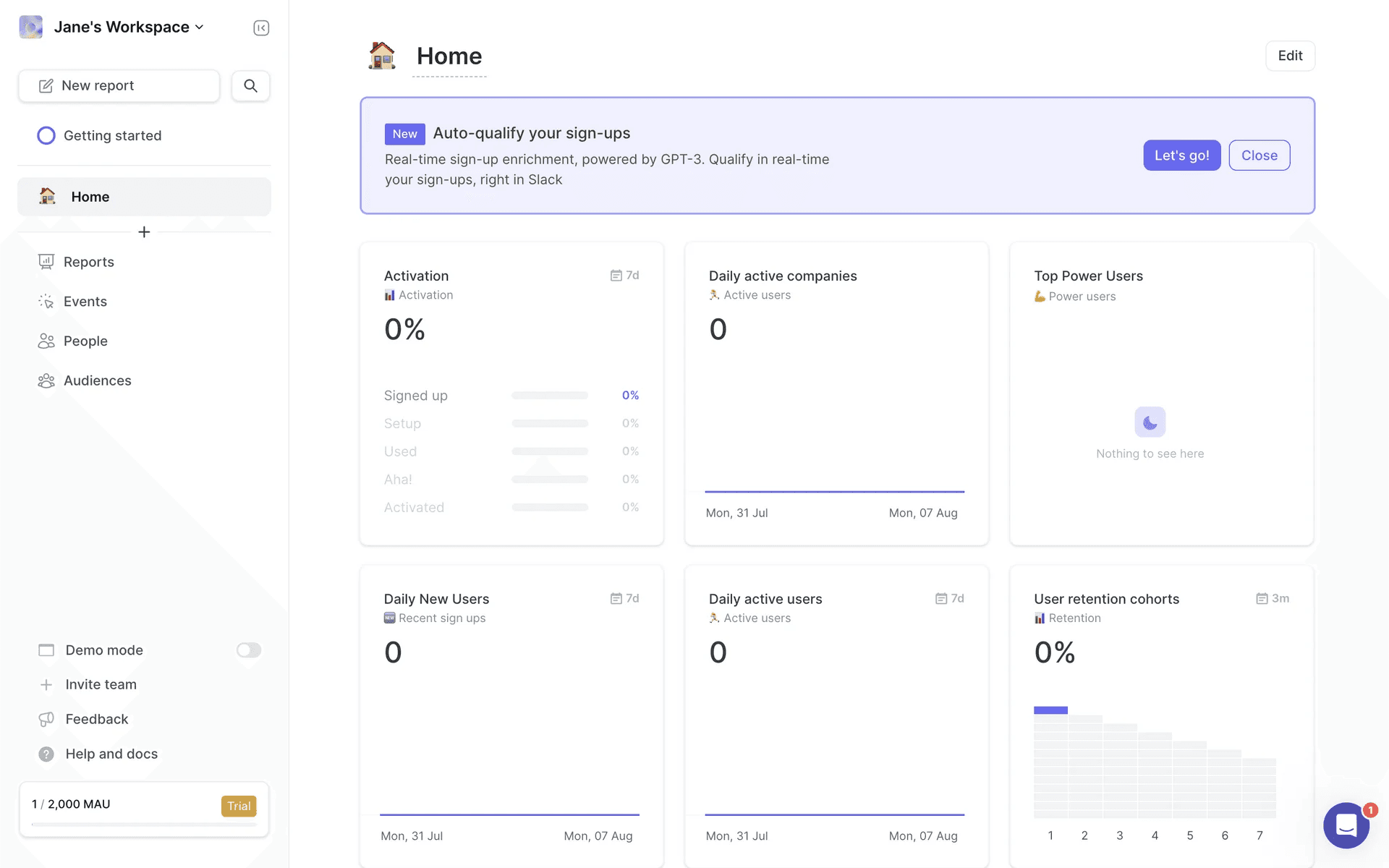Click the Edit button for Home

(1290, 56)
